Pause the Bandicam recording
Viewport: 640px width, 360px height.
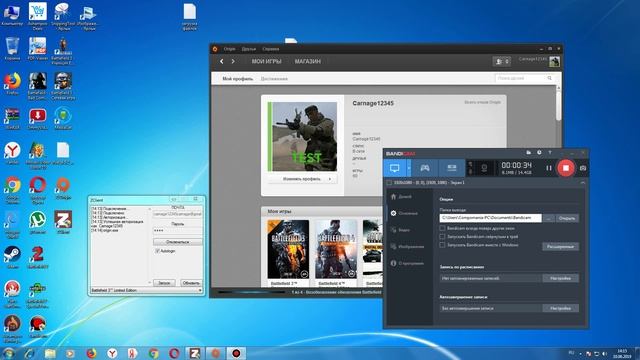click(549, 168)
